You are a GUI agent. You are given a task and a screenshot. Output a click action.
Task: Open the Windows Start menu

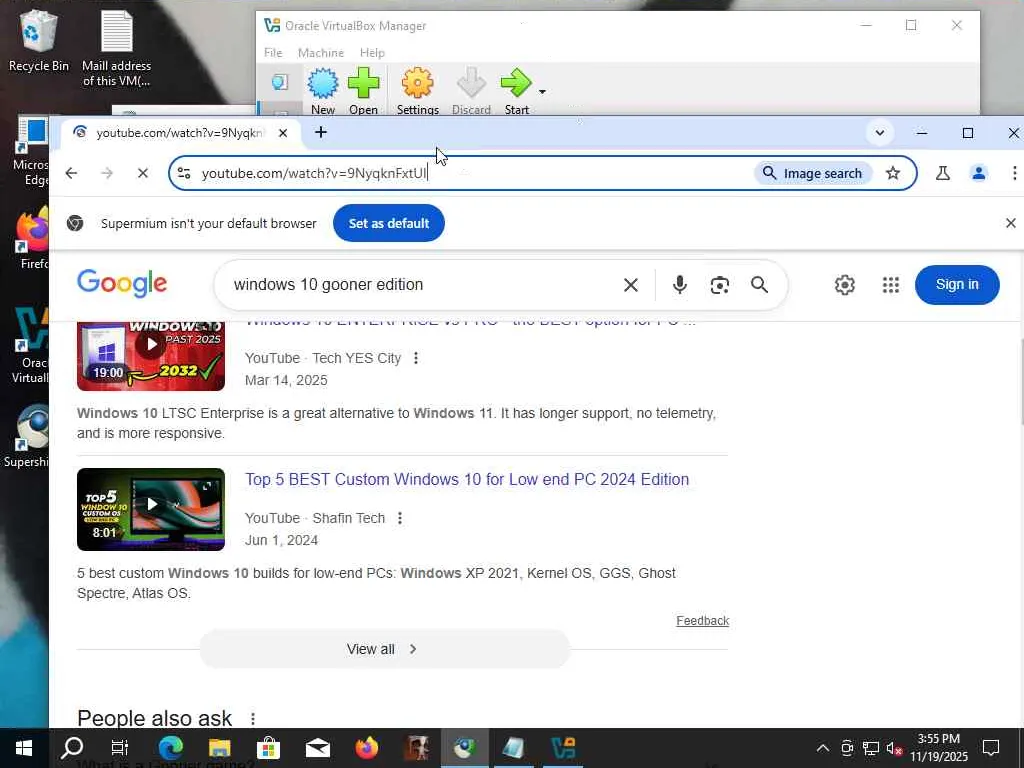click(x=24, y=748)
